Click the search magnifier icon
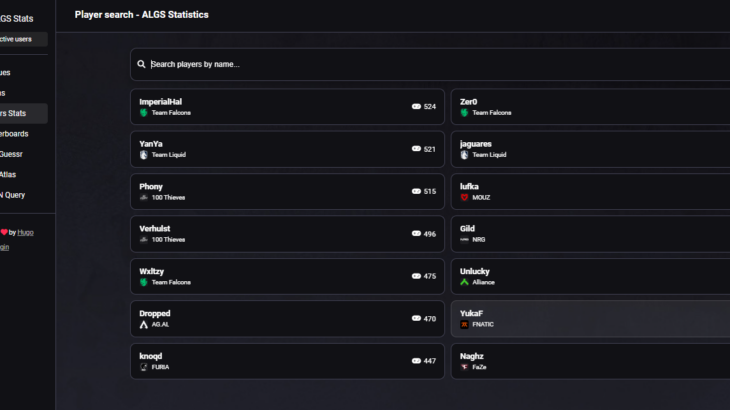This screenshot has width=730, height=410. click(x=141, y=64)
